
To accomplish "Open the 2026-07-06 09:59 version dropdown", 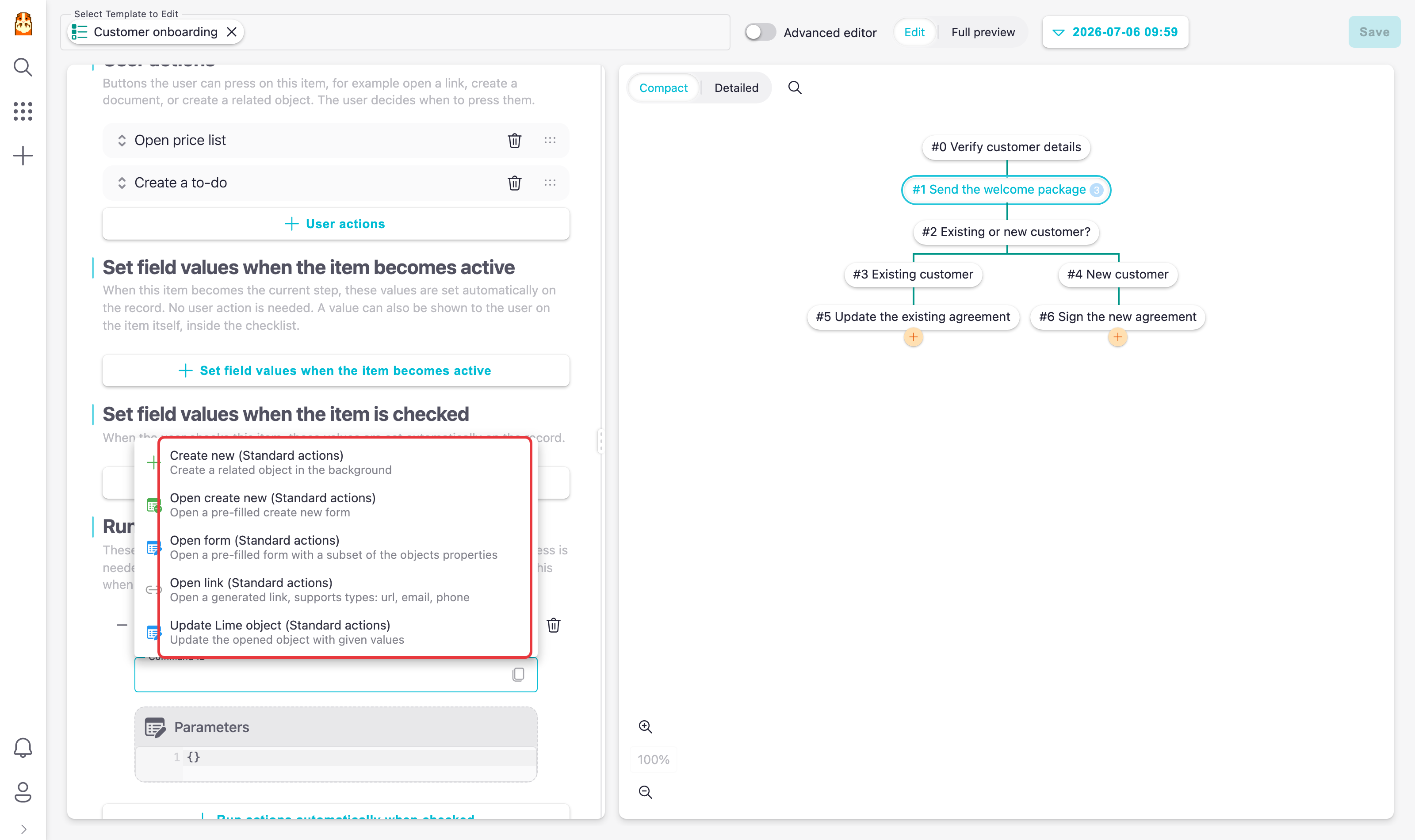I will pyautogui.click(x=1115, y=32).
